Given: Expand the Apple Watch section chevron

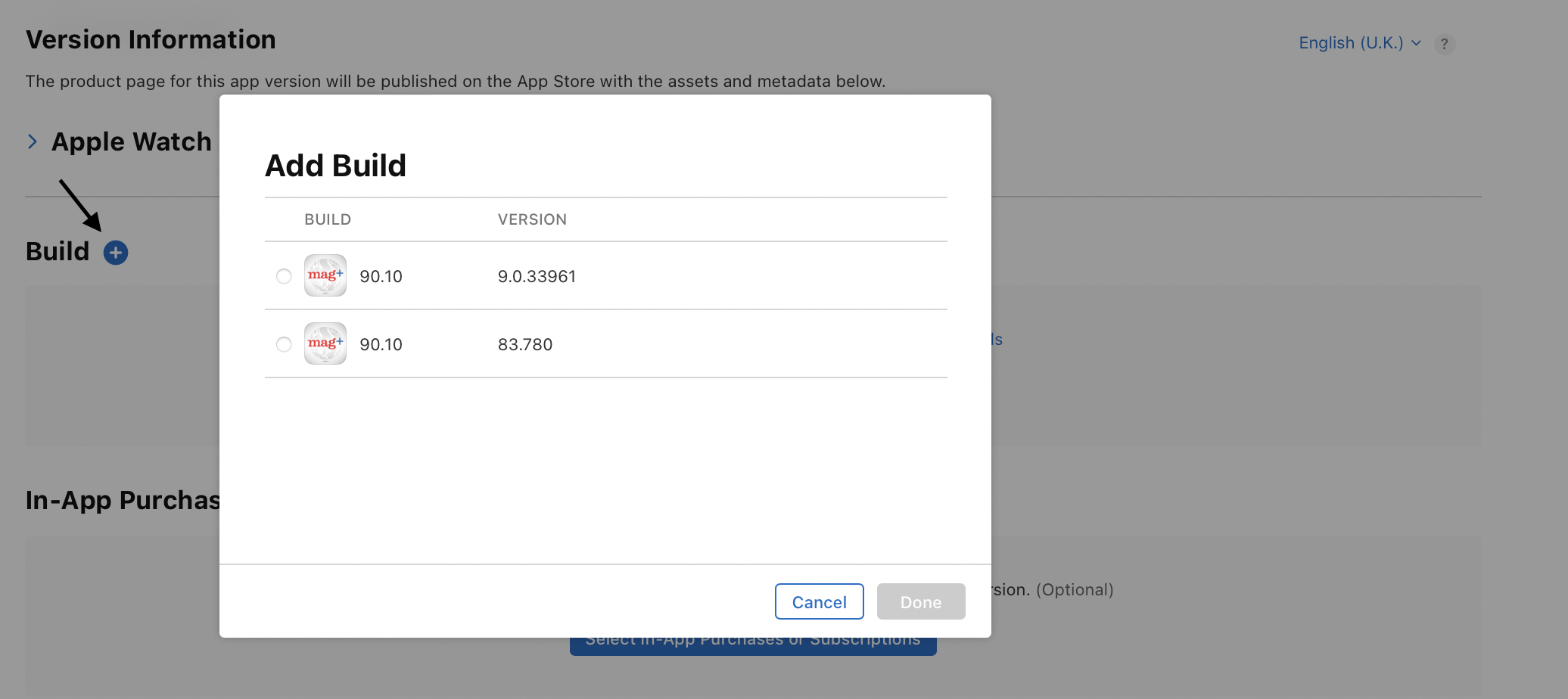Looking at the screenshot, I should [x=33, y=141].
